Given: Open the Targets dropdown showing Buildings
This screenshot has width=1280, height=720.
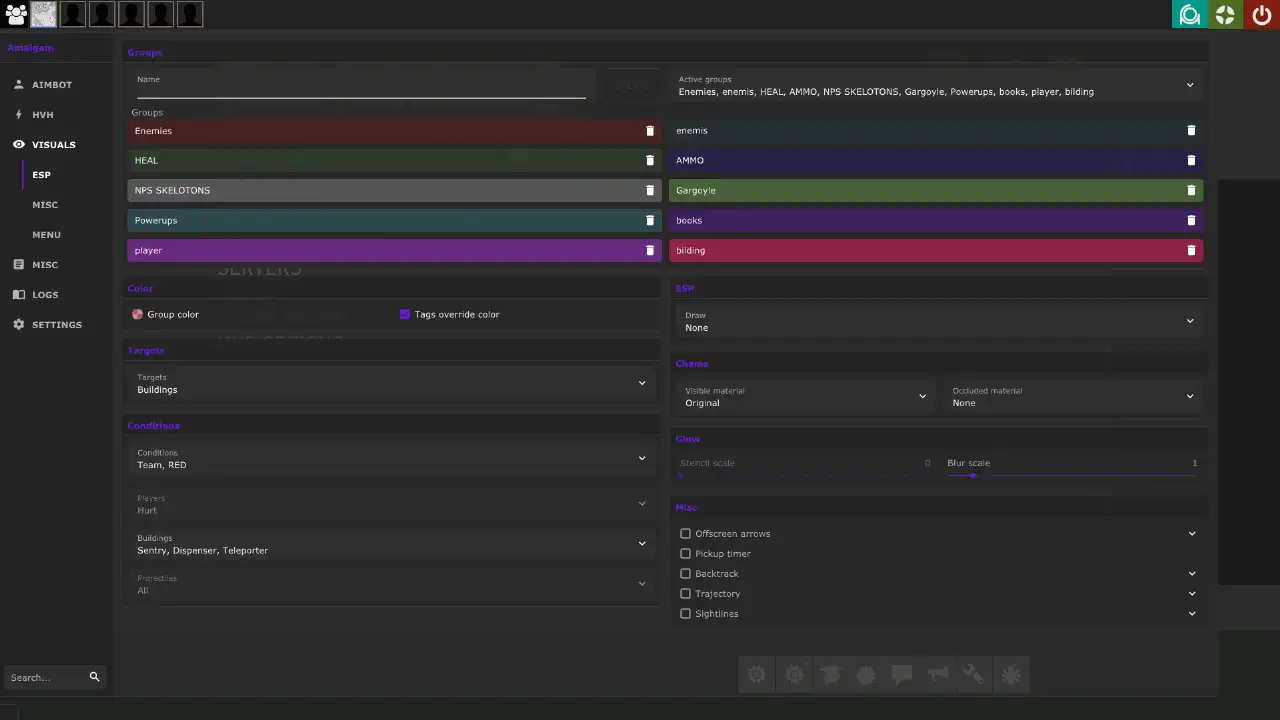Looking at the screenshot, I should tap(392, 383).
